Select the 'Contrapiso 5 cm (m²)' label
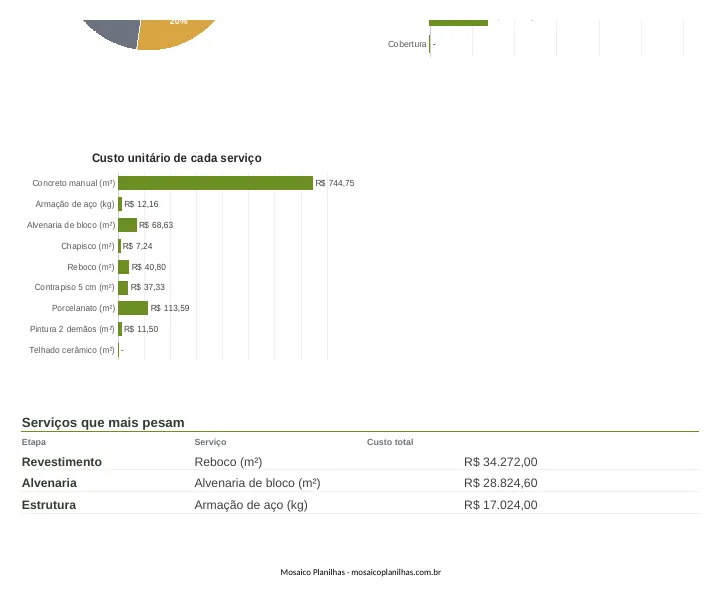This screenshot has width=719, height=597. coord(74,287)
